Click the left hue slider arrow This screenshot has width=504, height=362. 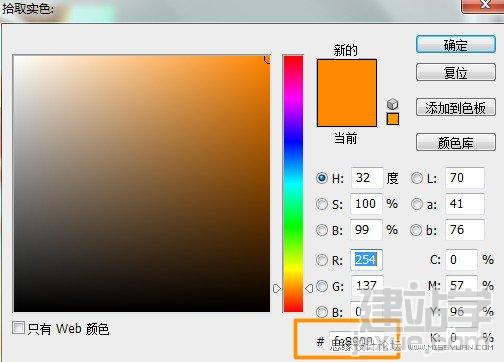click(x=277, y=288)
